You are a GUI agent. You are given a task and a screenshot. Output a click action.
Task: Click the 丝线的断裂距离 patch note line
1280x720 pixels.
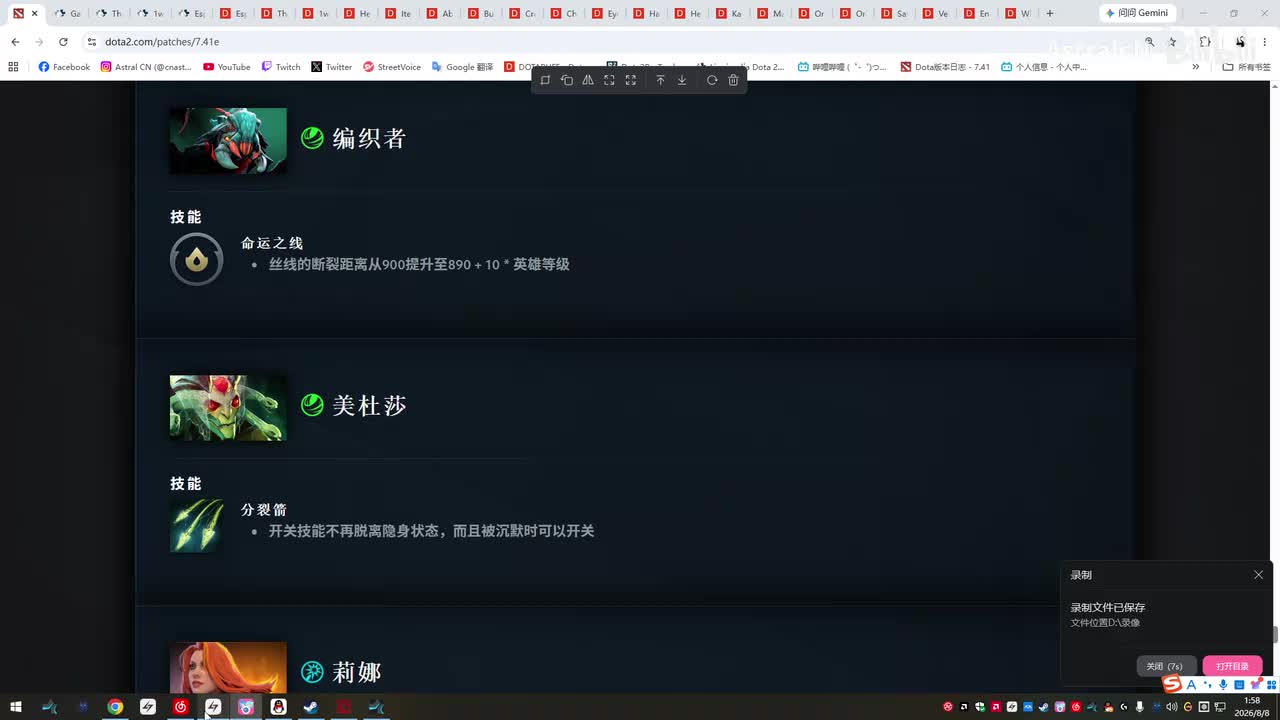419,264
